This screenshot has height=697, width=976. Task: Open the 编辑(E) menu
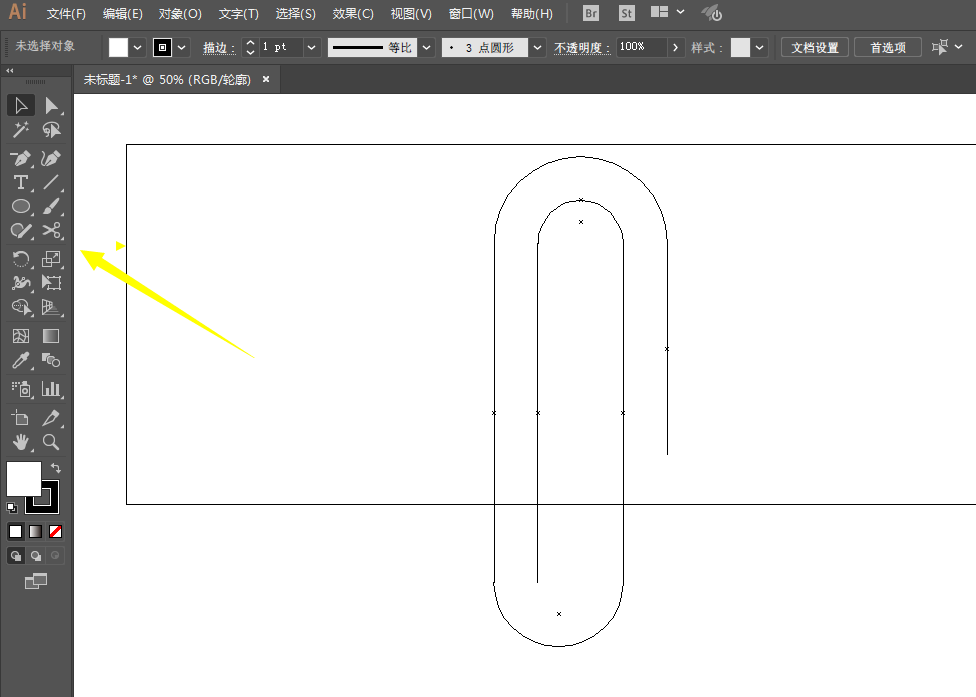tap(123, 14)
